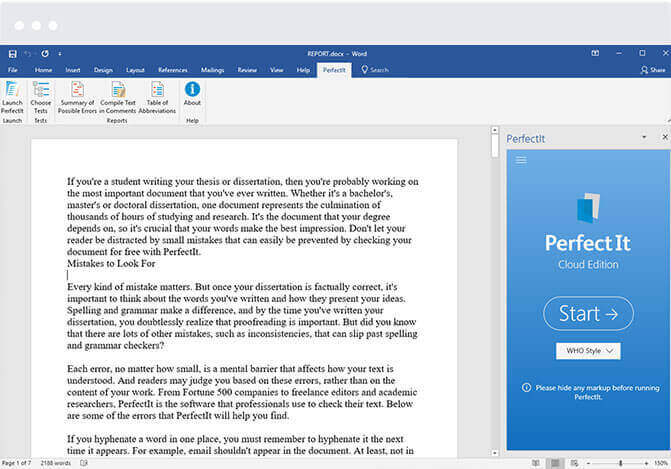Toggle Ribbon Display Options icon

(x=595, y=53)
